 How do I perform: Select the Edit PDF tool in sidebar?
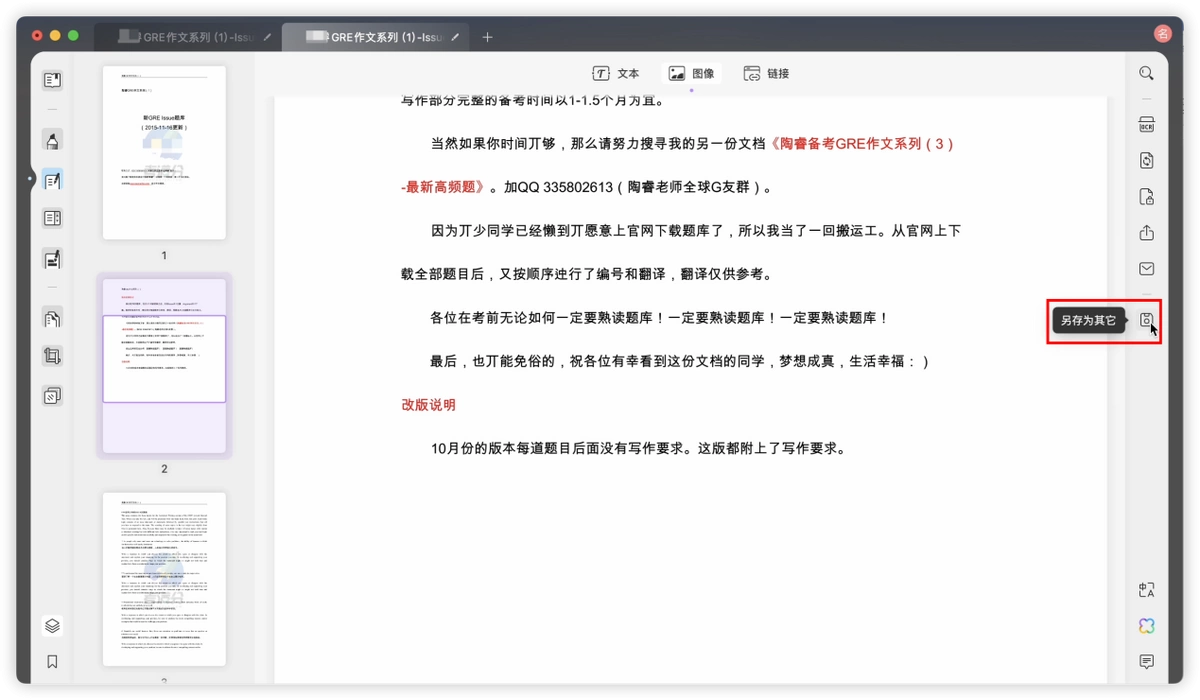pyautogui.click(x=52, y=180)
